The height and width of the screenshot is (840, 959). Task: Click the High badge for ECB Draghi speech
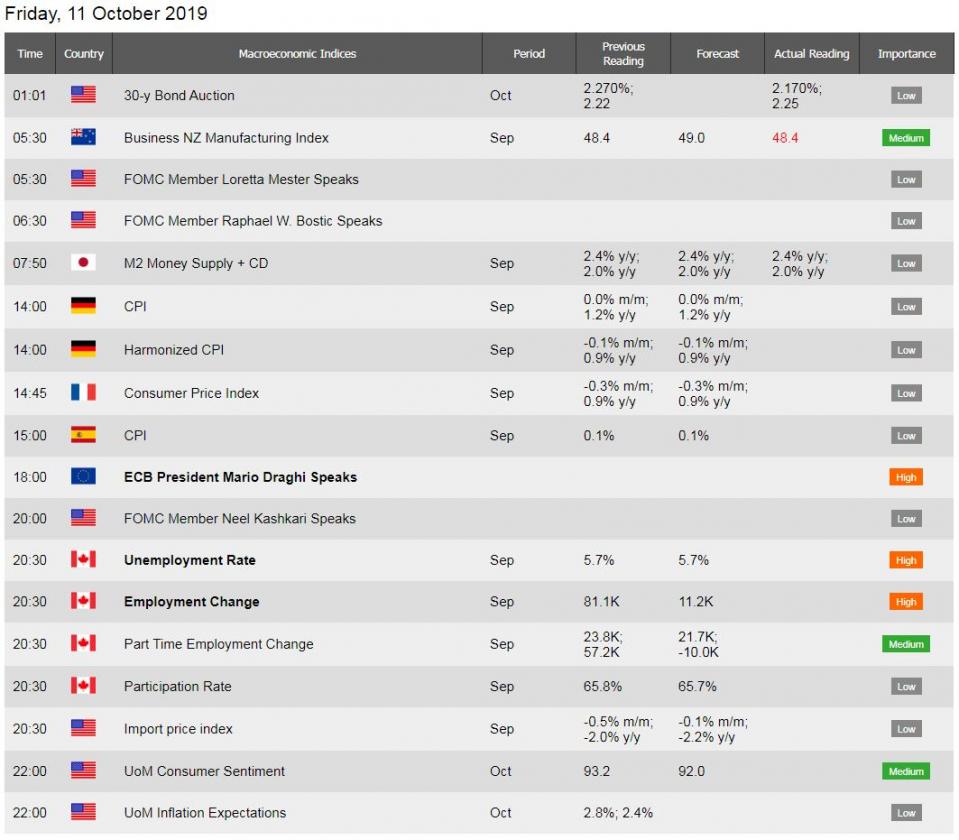(x=906, y=478)
